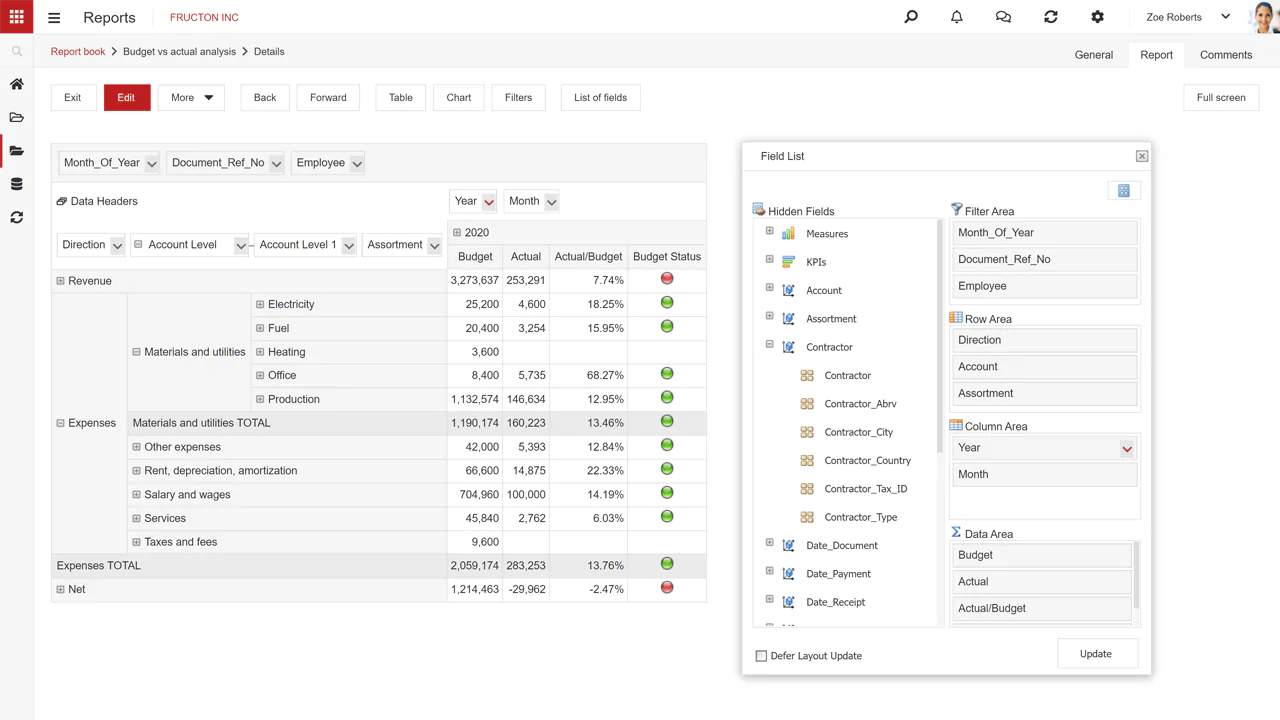Go home using the sidebar house icon
The image size is (1280, 720).
pyautogui.click(x=16, y=85)
